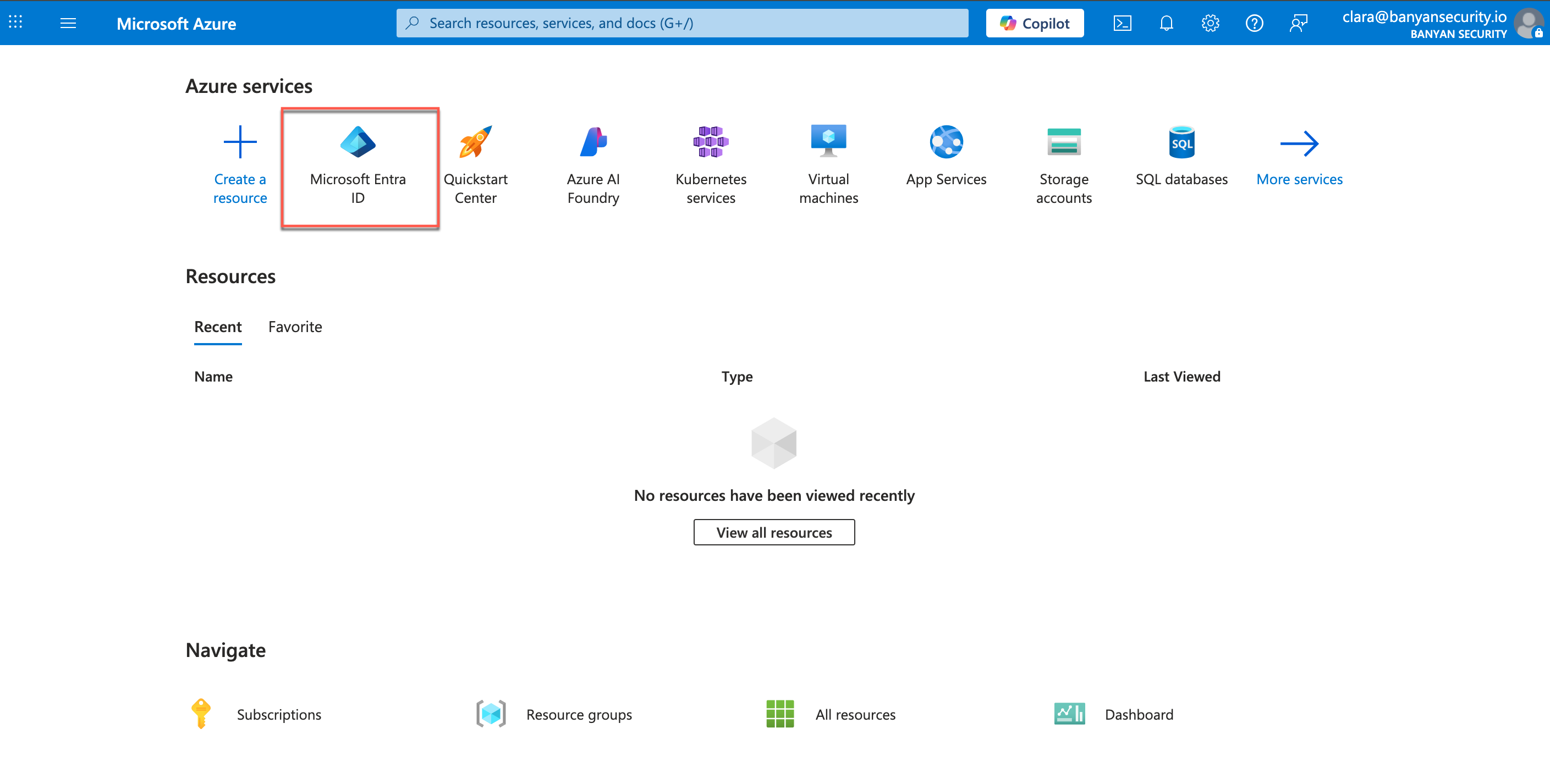The image size is (1550, 784).
Task: Click the Copilot button
Action: point(1034,24)
